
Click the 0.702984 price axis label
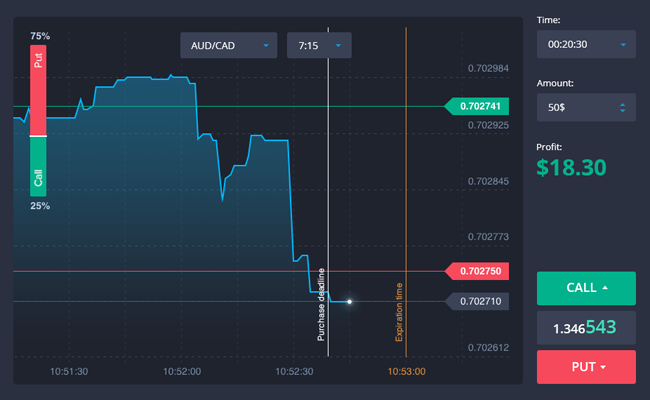[488, 68]
